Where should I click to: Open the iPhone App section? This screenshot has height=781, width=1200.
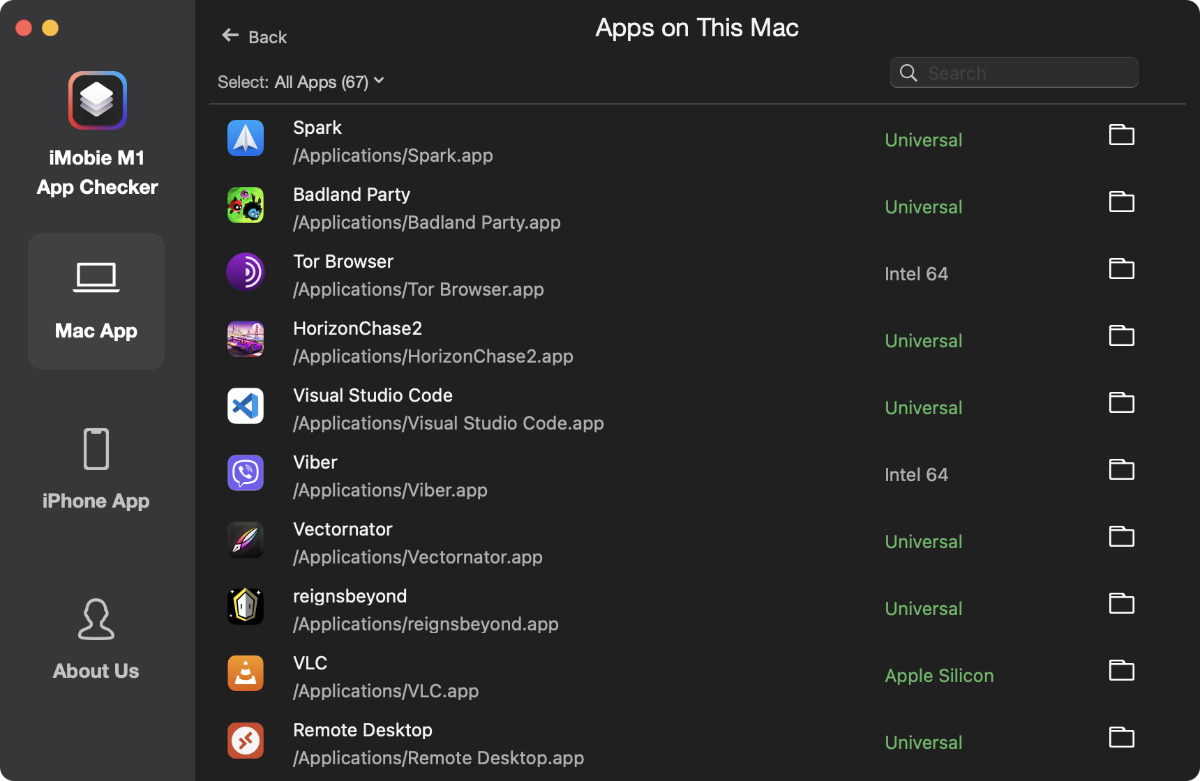(x=96, y=470)
